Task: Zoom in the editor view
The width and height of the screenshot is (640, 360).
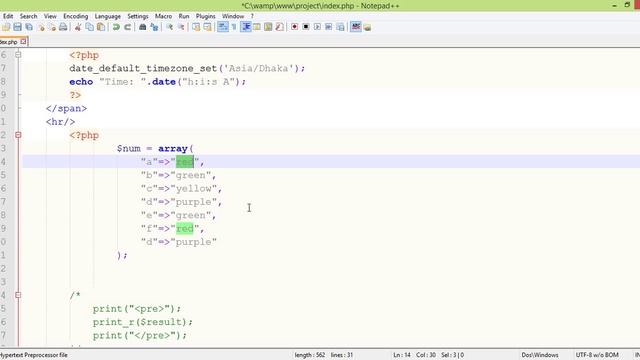Action: [x=169, y=27]
